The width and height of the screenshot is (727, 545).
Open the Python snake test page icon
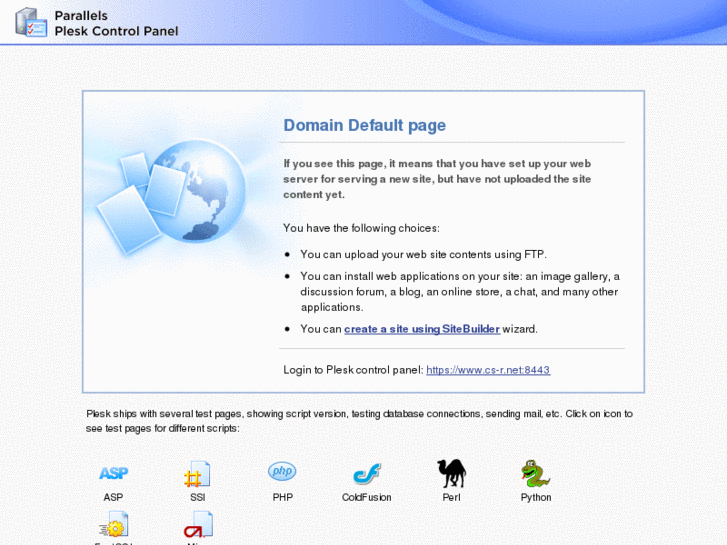click(x=536, y=474)
